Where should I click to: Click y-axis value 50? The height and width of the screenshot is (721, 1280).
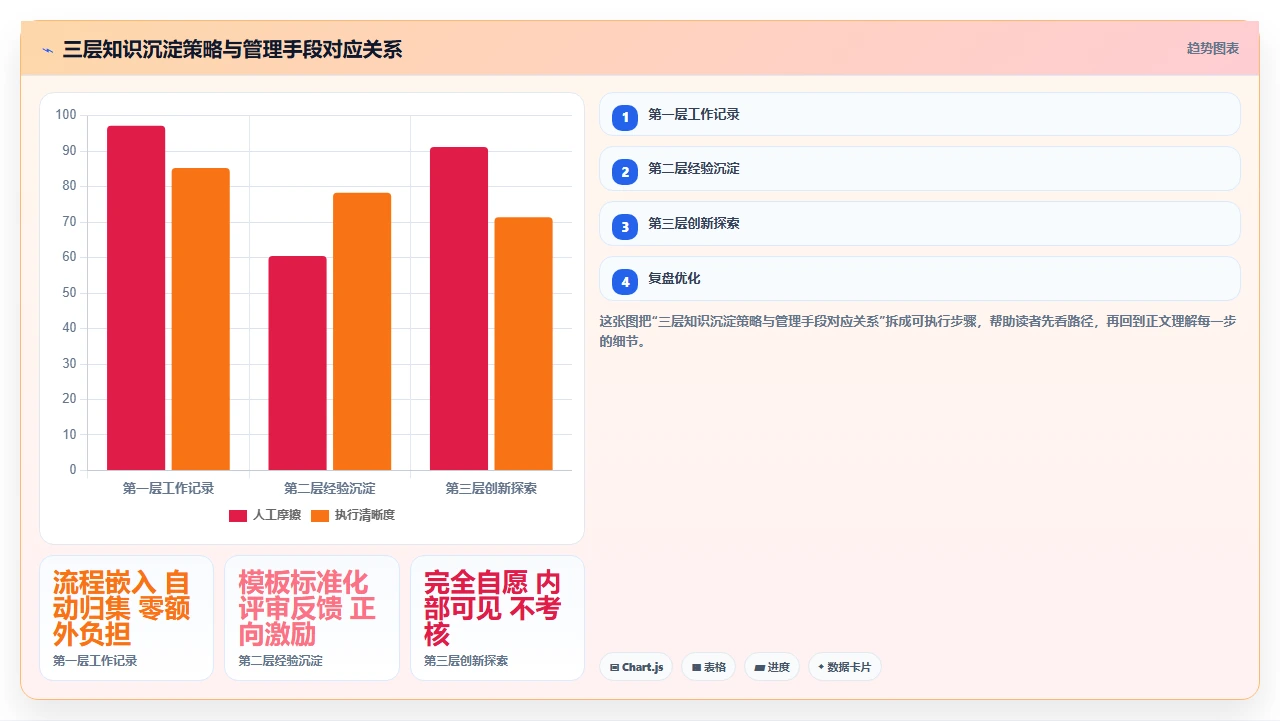coord(69,293)
